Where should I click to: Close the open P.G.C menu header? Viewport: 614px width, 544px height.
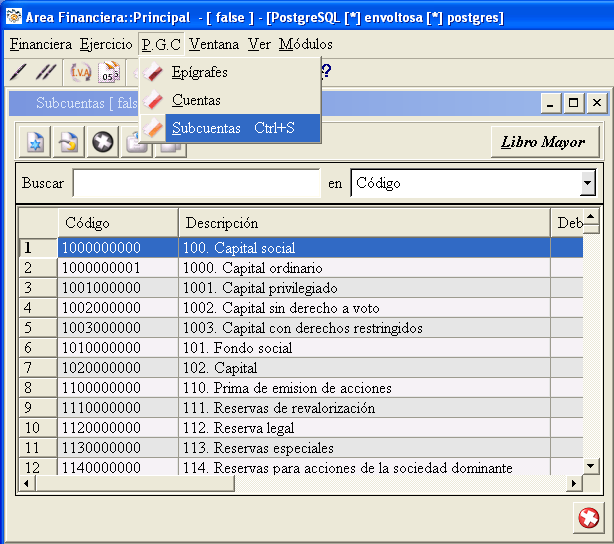tap(161, 44)
